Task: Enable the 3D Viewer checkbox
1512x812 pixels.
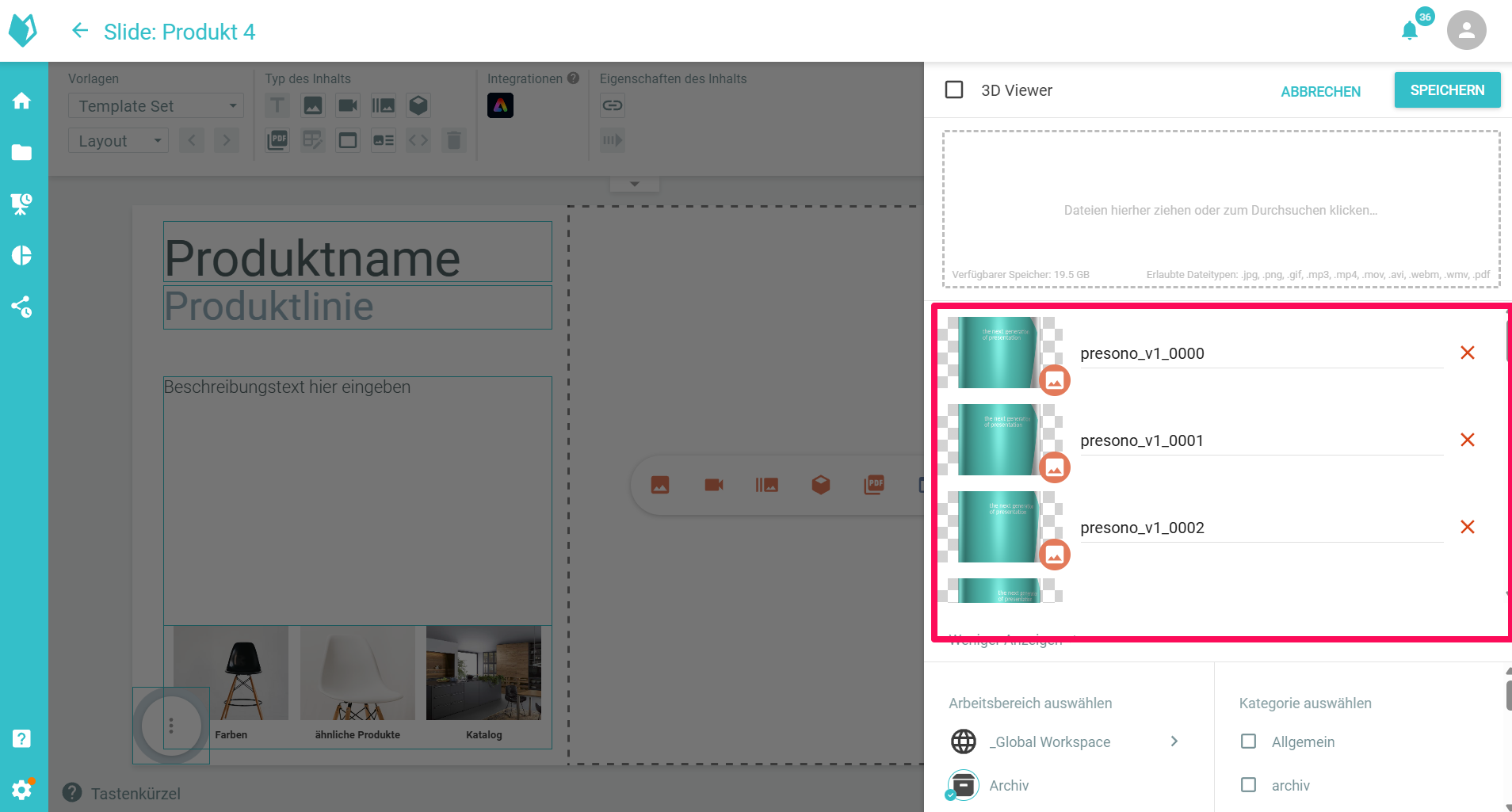Action: pyautogui.click(x=954, y=90)
